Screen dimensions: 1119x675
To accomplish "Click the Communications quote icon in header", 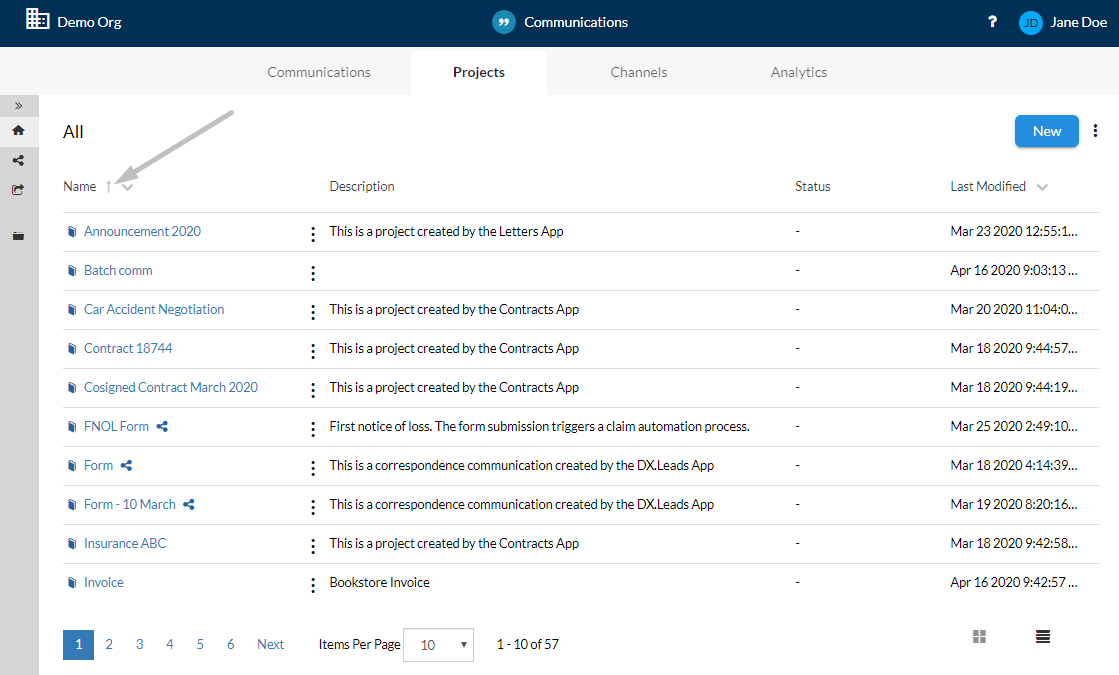I will [504, 22].
